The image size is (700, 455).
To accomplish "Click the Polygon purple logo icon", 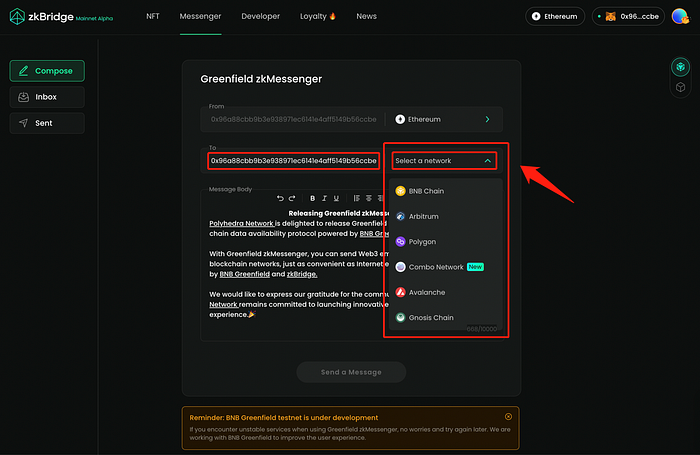I will (x=400, y=242).
